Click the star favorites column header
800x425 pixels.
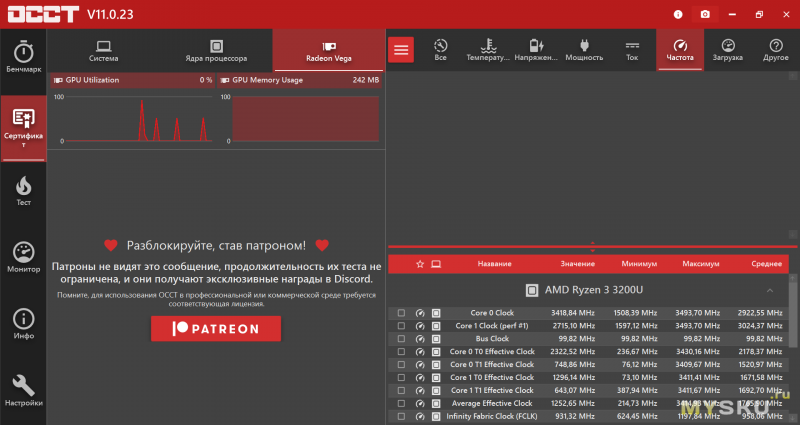[420, 264]
